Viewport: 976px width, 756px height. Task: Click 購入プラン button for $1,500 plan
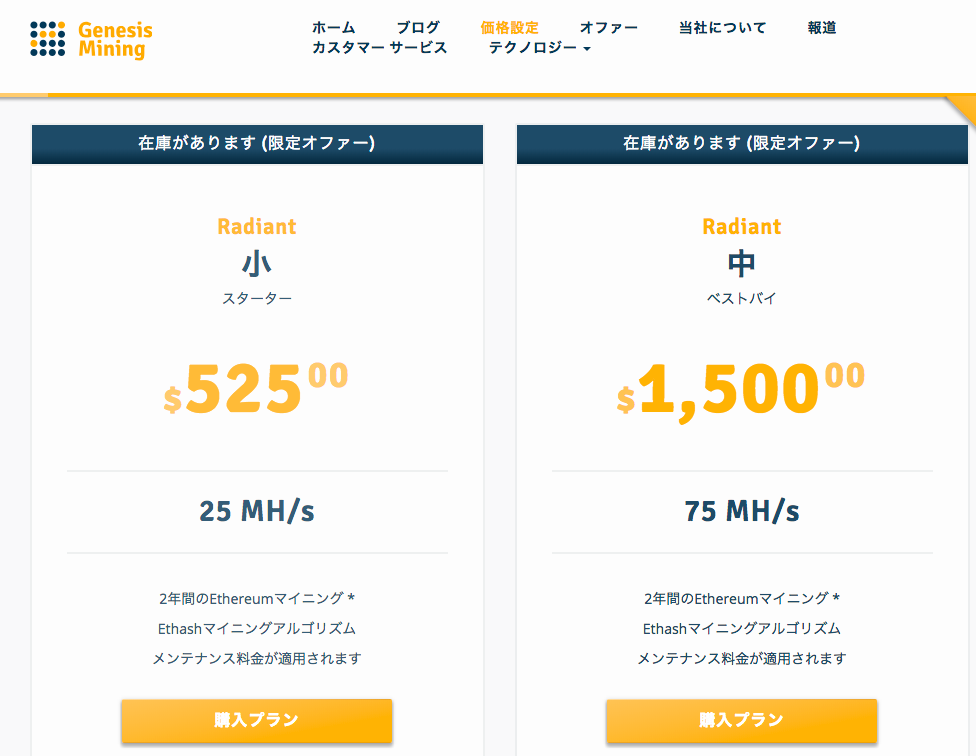741,720
